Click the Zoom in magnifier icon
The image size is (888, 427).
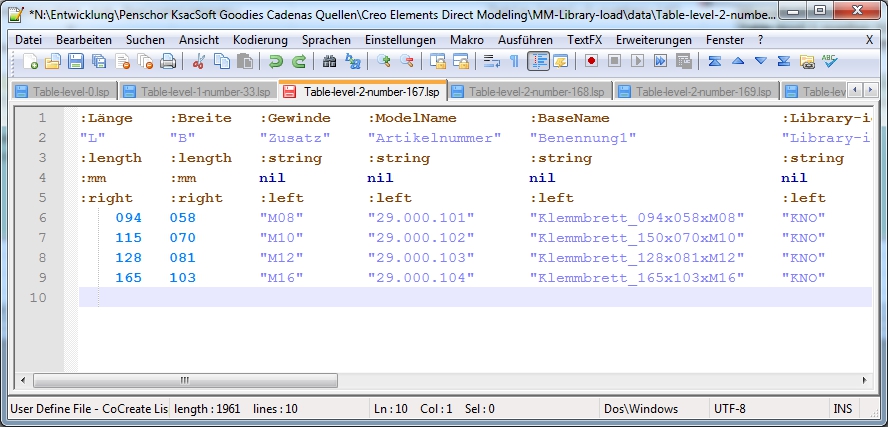tap(383, 62)
